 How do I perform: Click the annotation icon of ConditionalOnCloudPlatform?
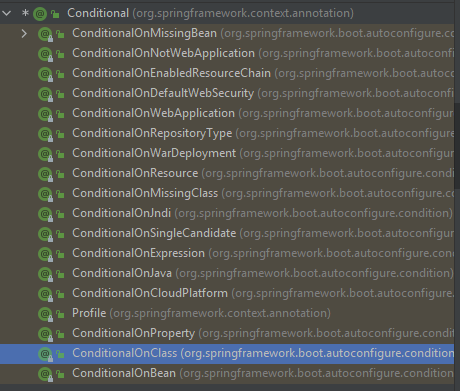point(45,294)
